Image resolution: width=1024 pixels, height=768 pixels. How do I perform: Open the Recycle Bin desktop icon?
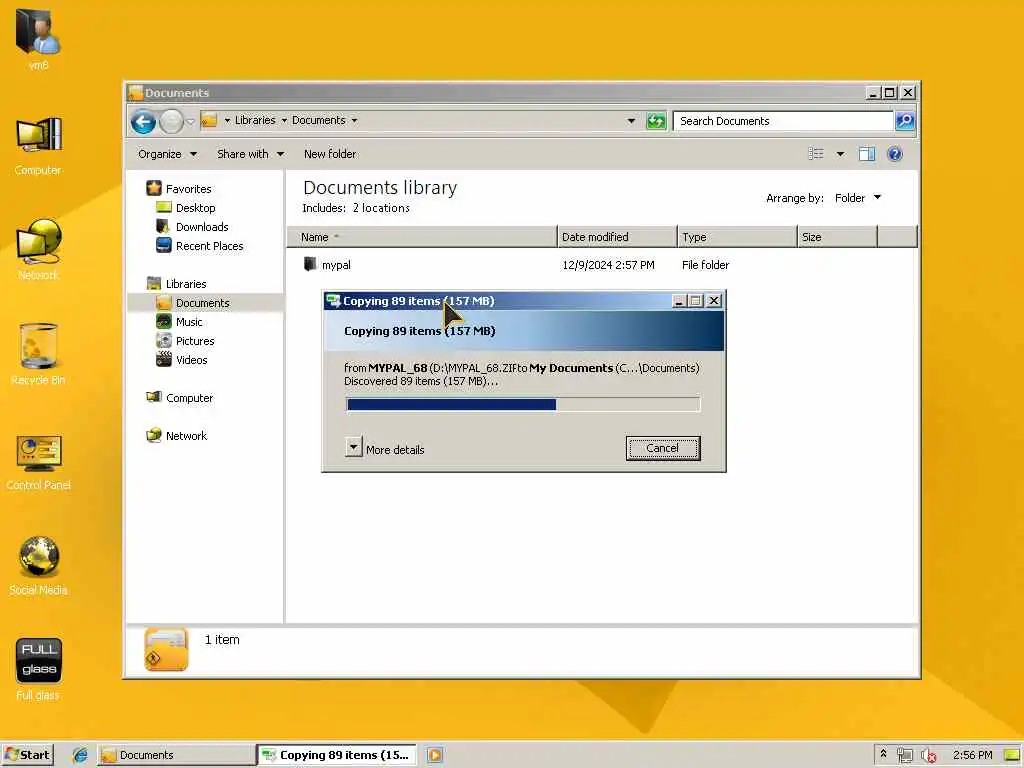click(x=38, y=354)
